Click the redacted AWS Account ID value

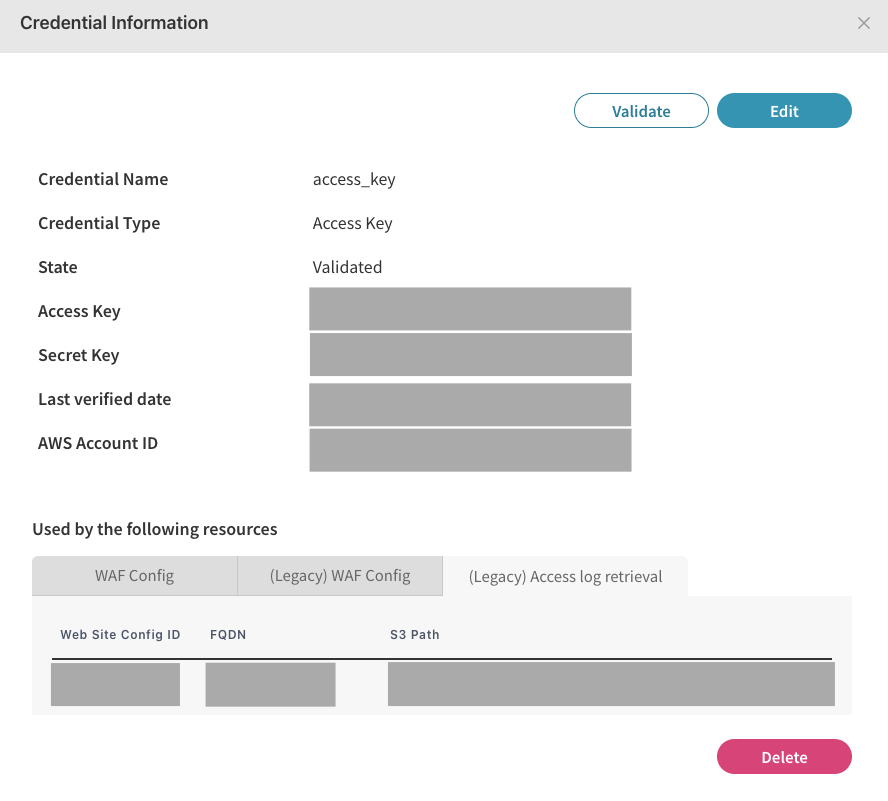click(470, 450)
